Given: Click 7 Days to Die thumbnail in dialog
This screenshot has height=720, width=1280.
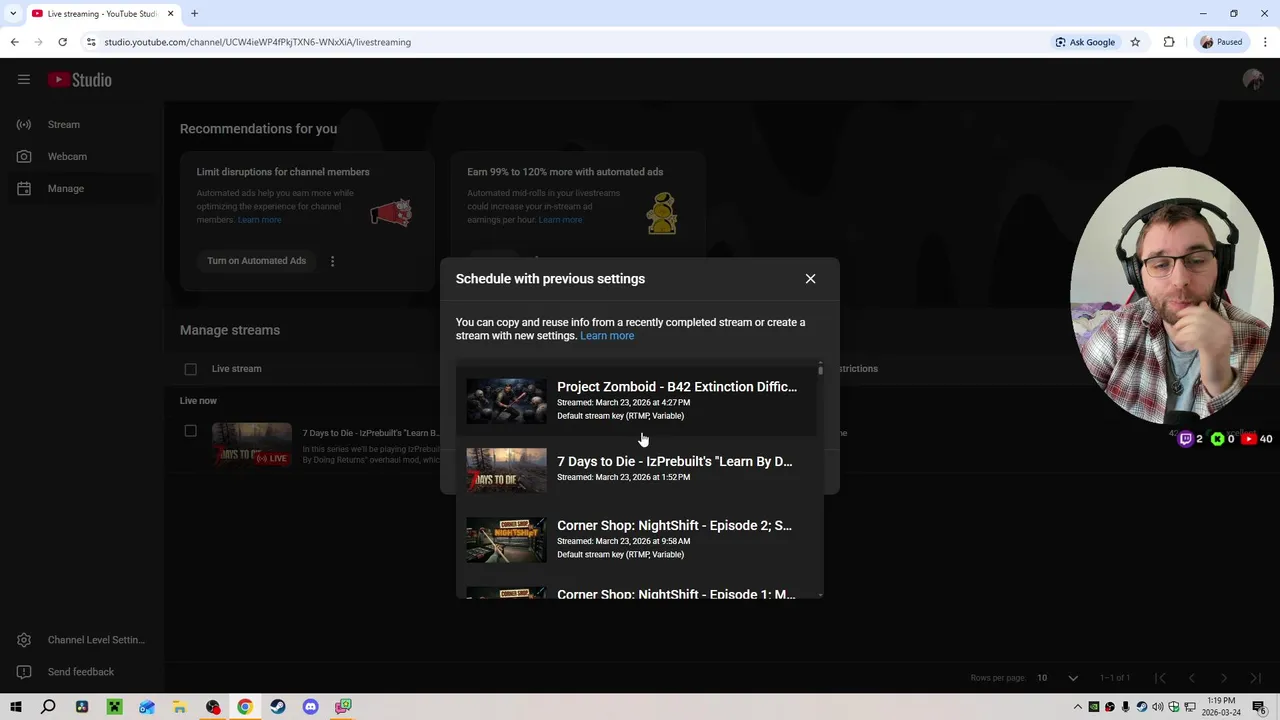Looking at the screenshot, I should [506, 469].
